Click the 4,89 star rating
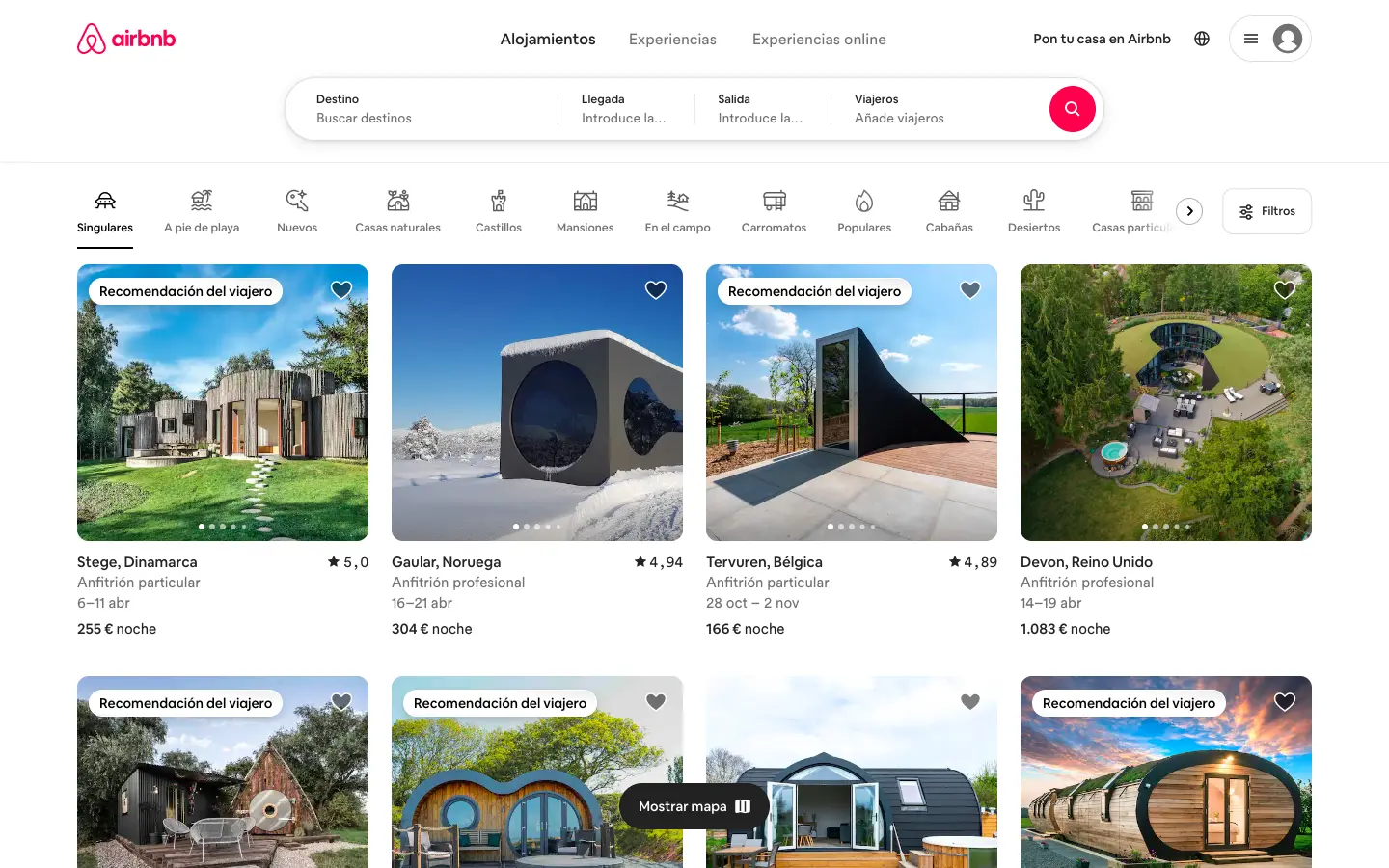The width and height of the screenshot is (1389, 868). (x=973, y=562)
